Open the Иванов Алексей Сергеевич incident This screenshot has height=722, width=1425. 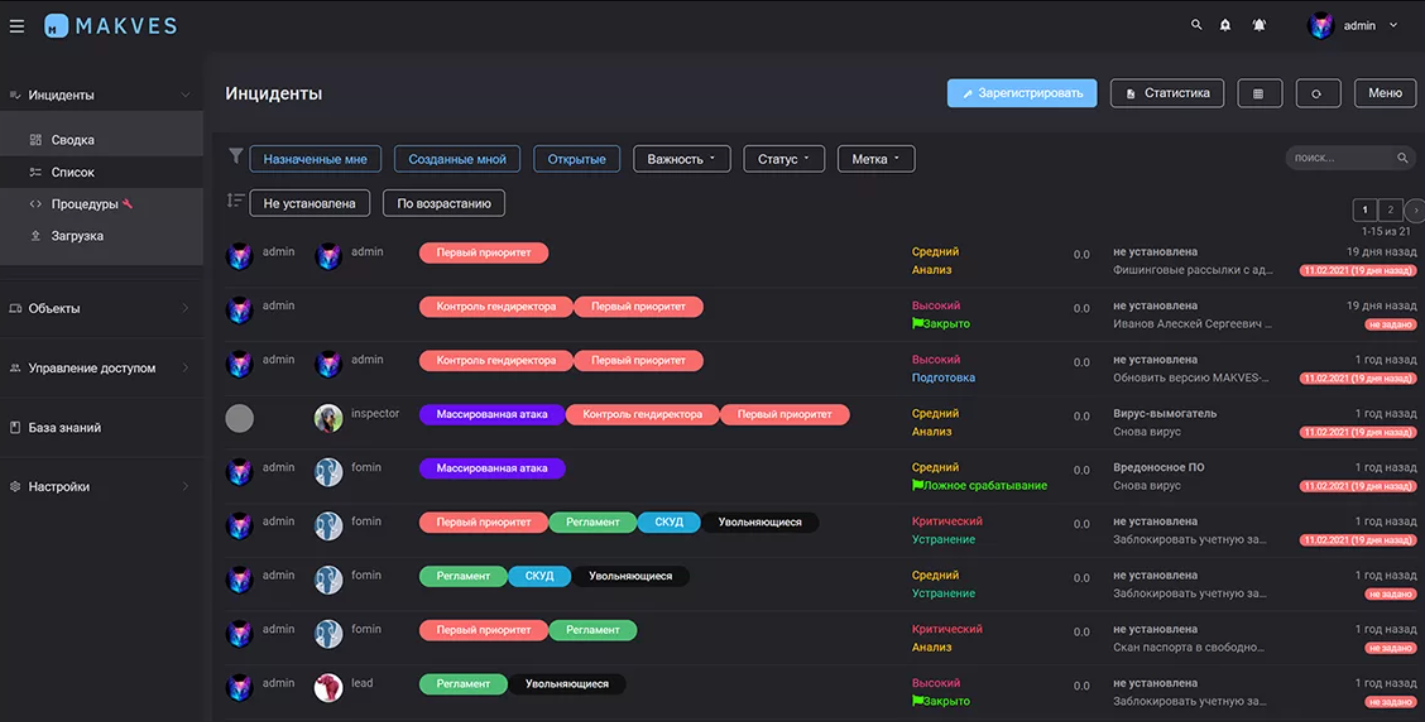1193,324
